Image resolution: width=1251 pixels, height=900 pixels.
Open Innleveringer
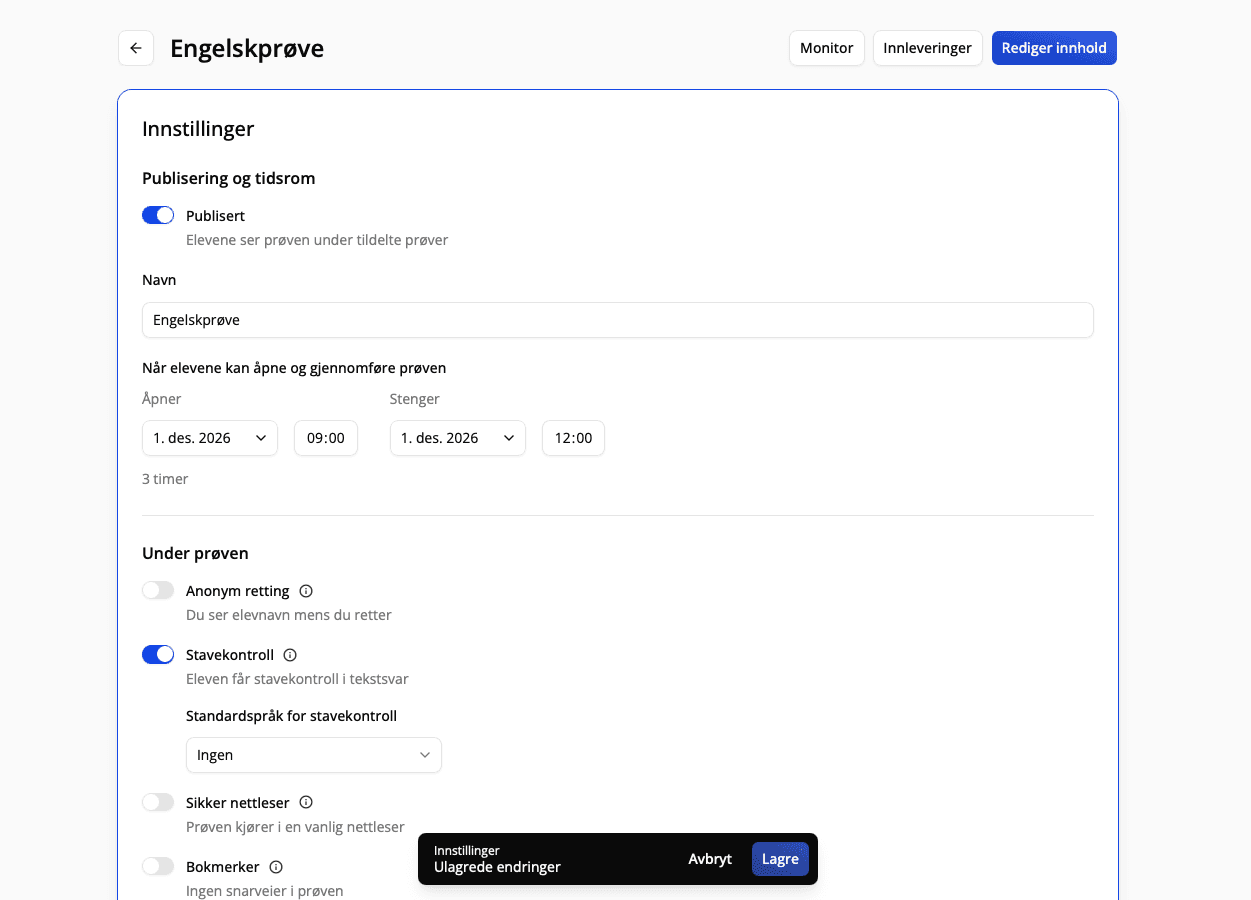[x=928, y=48]
